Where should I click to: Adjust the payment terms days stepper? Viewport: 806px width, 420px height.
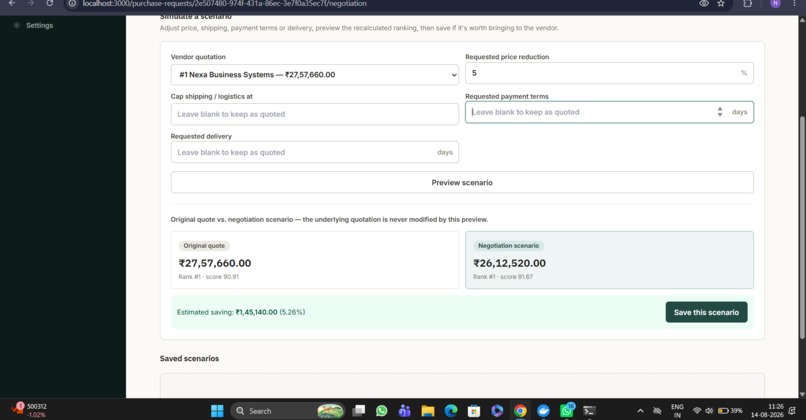pyautogui.click(x=720, y=112)
